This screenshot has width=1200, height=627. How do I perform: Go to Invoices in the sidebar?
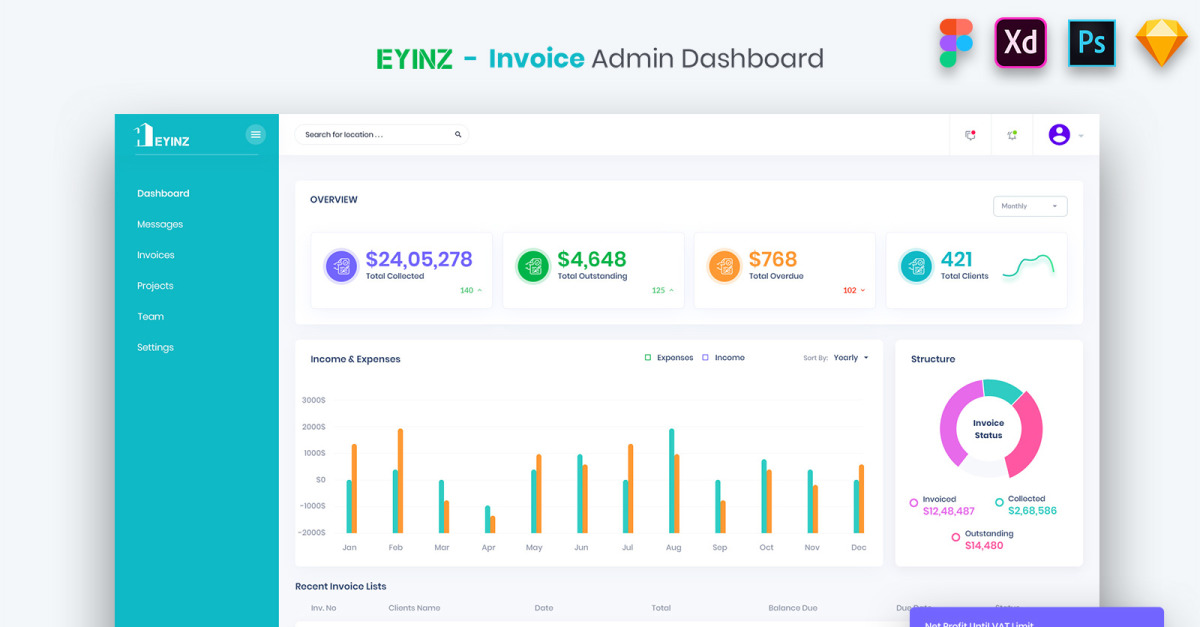[156, 255]
